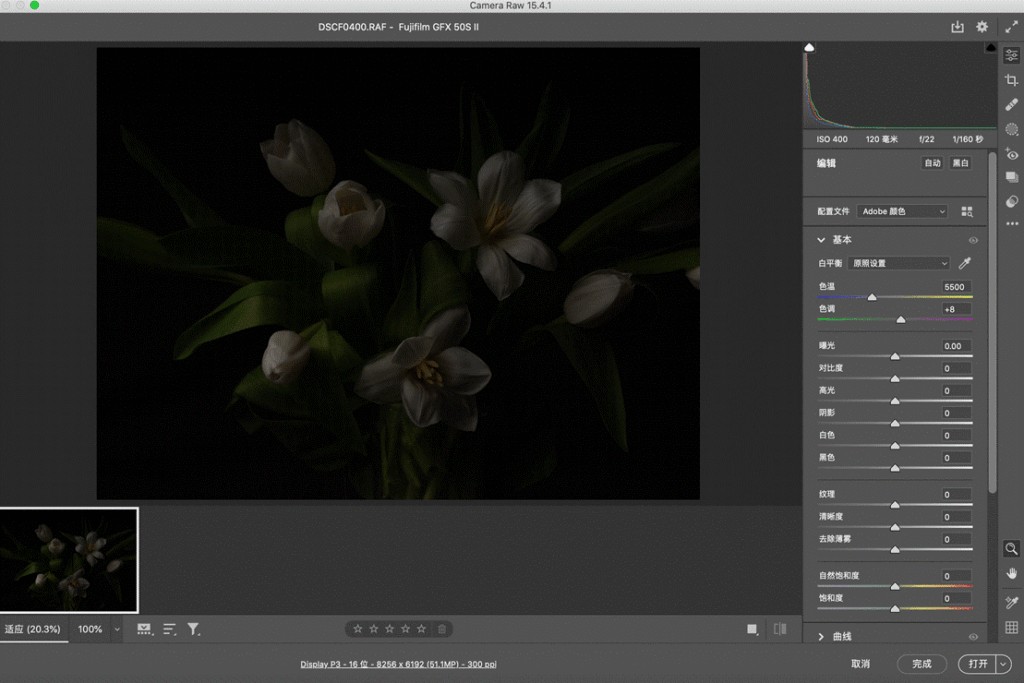Select the Healing tool

(x=1011, y=104)
